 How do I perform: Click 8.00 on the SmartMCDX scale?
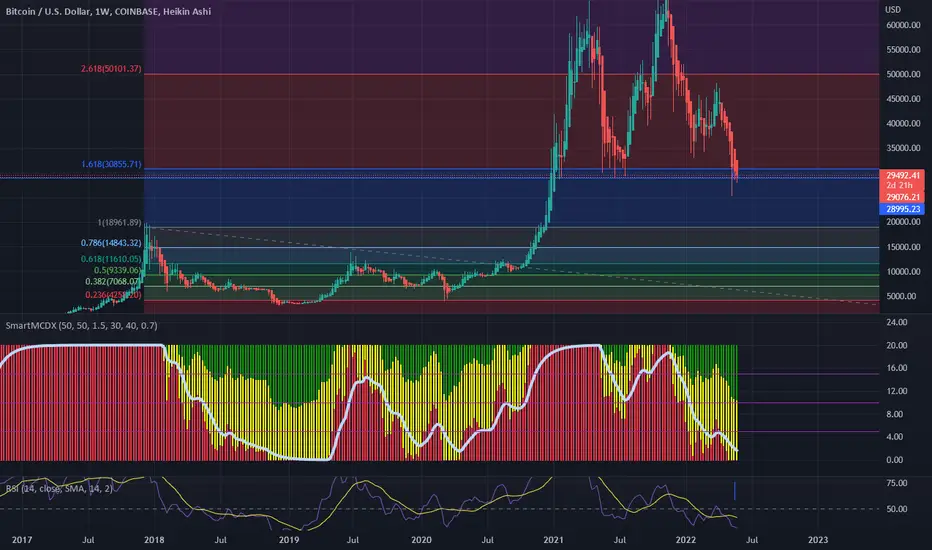click(897, 414)
